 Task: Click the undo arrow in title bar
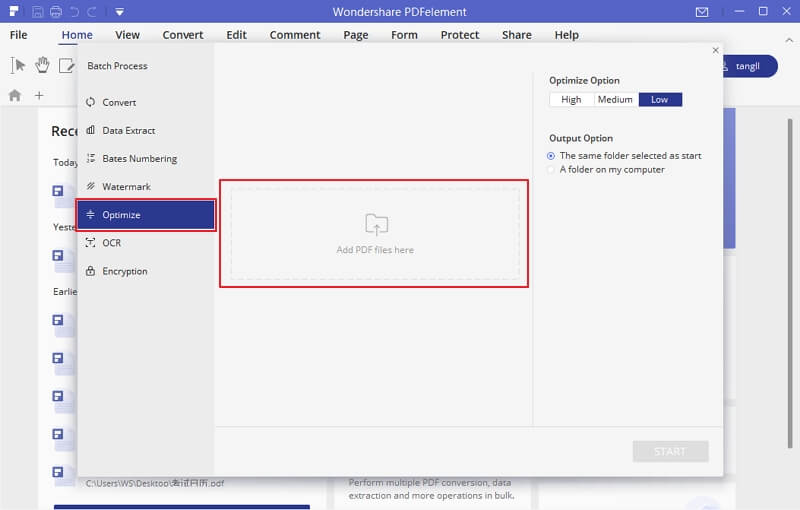[74, 12]
